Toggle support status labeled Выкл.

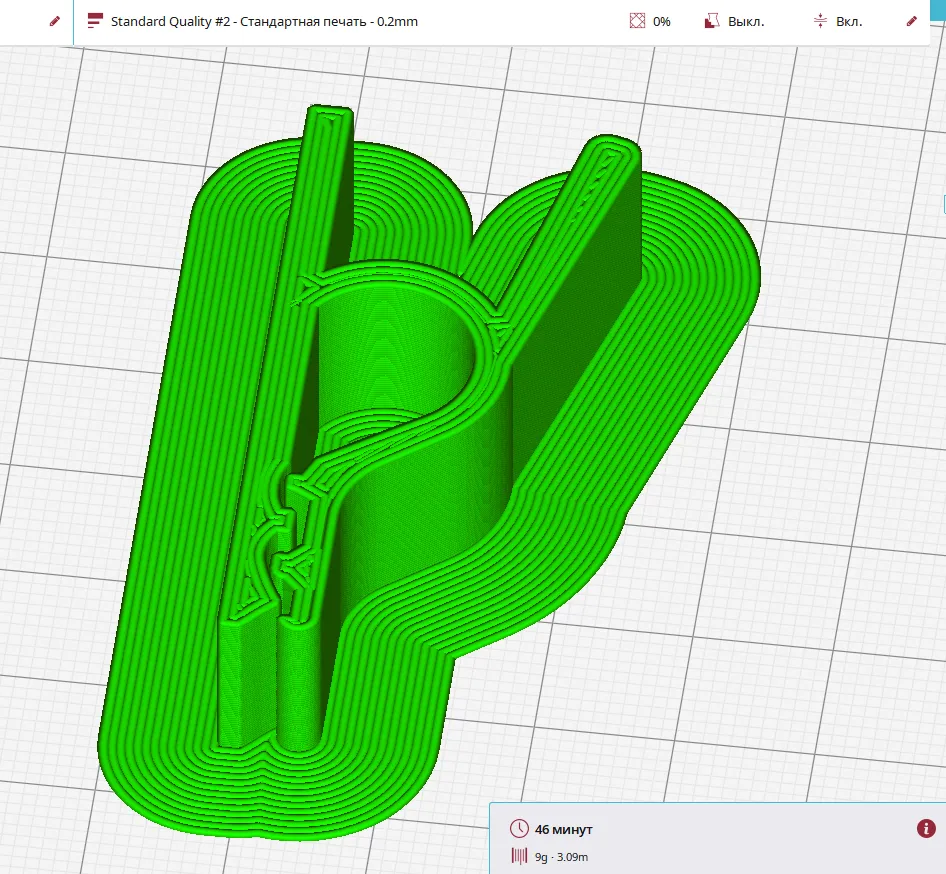(x=746, y=21)
